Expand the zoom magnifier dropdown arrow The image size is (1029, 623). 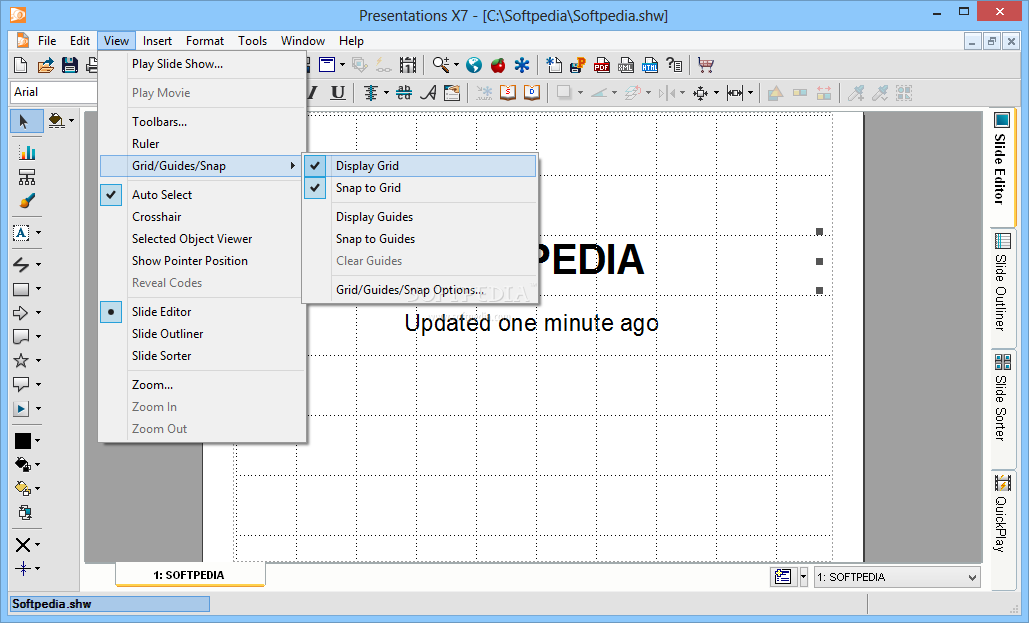(456, 65)
